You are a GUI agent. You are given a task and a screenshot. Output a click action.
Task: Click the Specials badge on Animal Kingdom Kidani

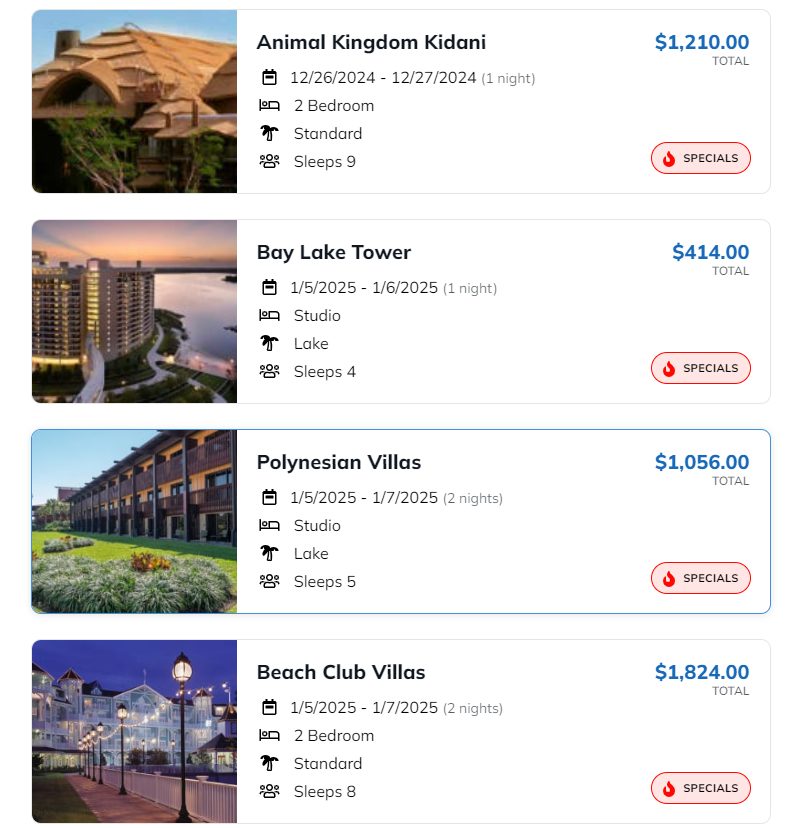[700, 158]
